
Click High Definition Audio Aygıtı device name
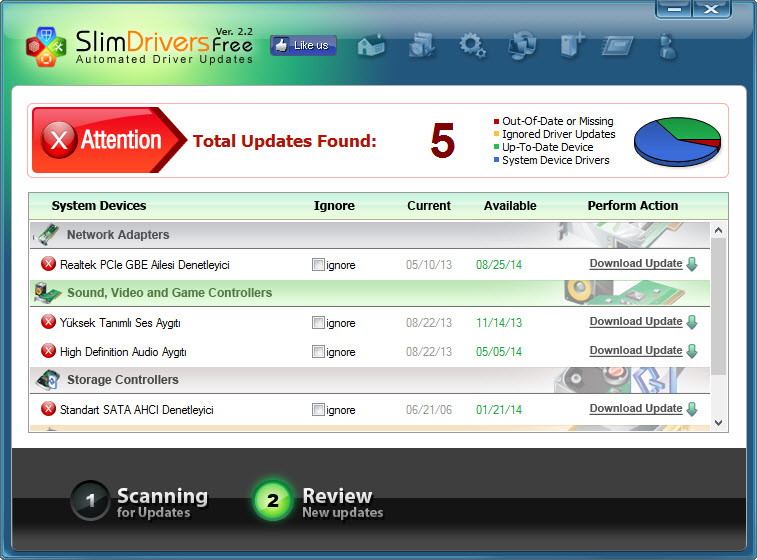point(123,352)
